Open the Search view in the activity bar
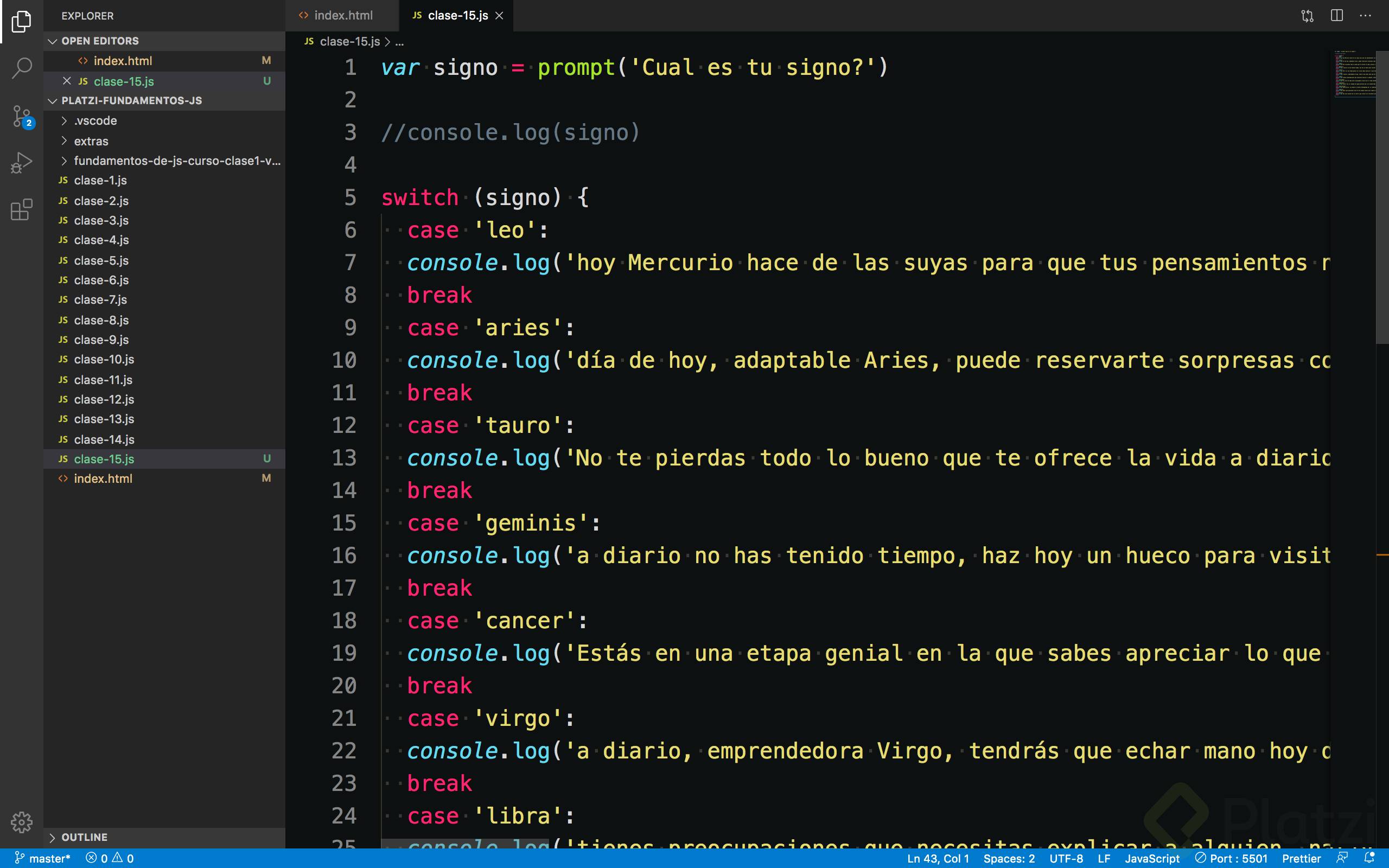This screenshot has width=1389, height=868. pyautogui.click(x=21, y=68)
